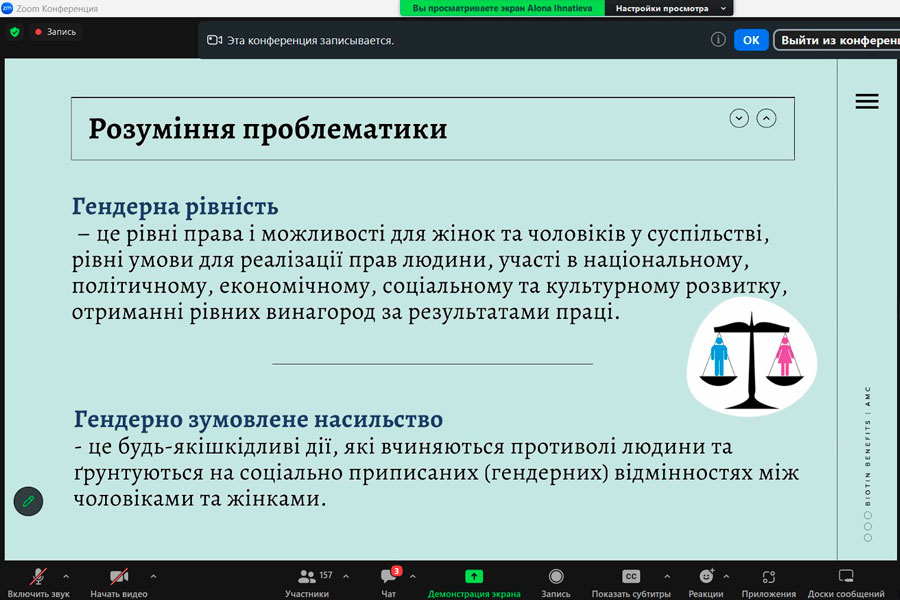Click the scales gender equality illustration
Screen dimensions: 900x600
(751, 356)
